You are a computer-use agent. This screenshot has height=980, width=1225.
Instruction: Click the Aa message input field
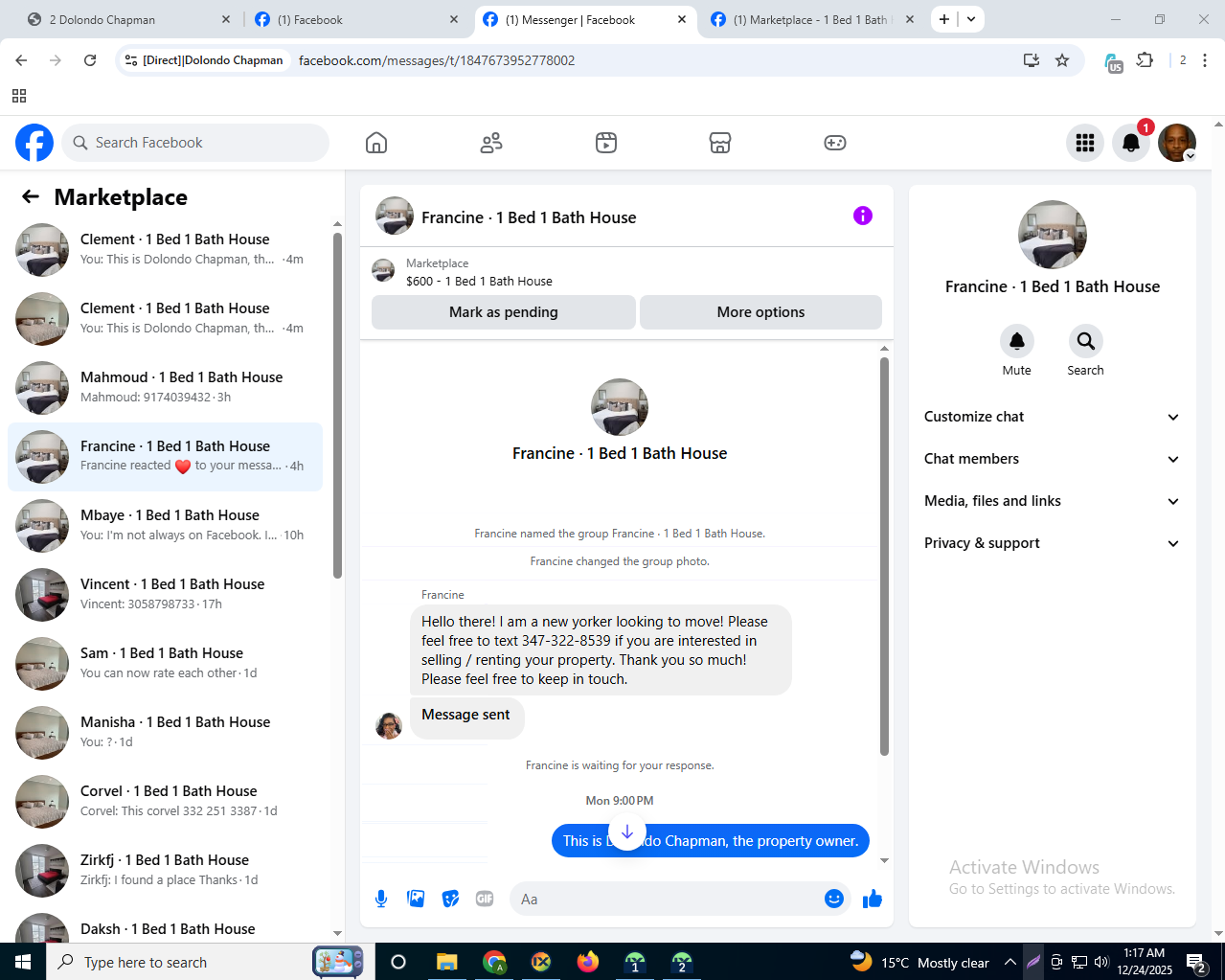[x=667, y=899]
